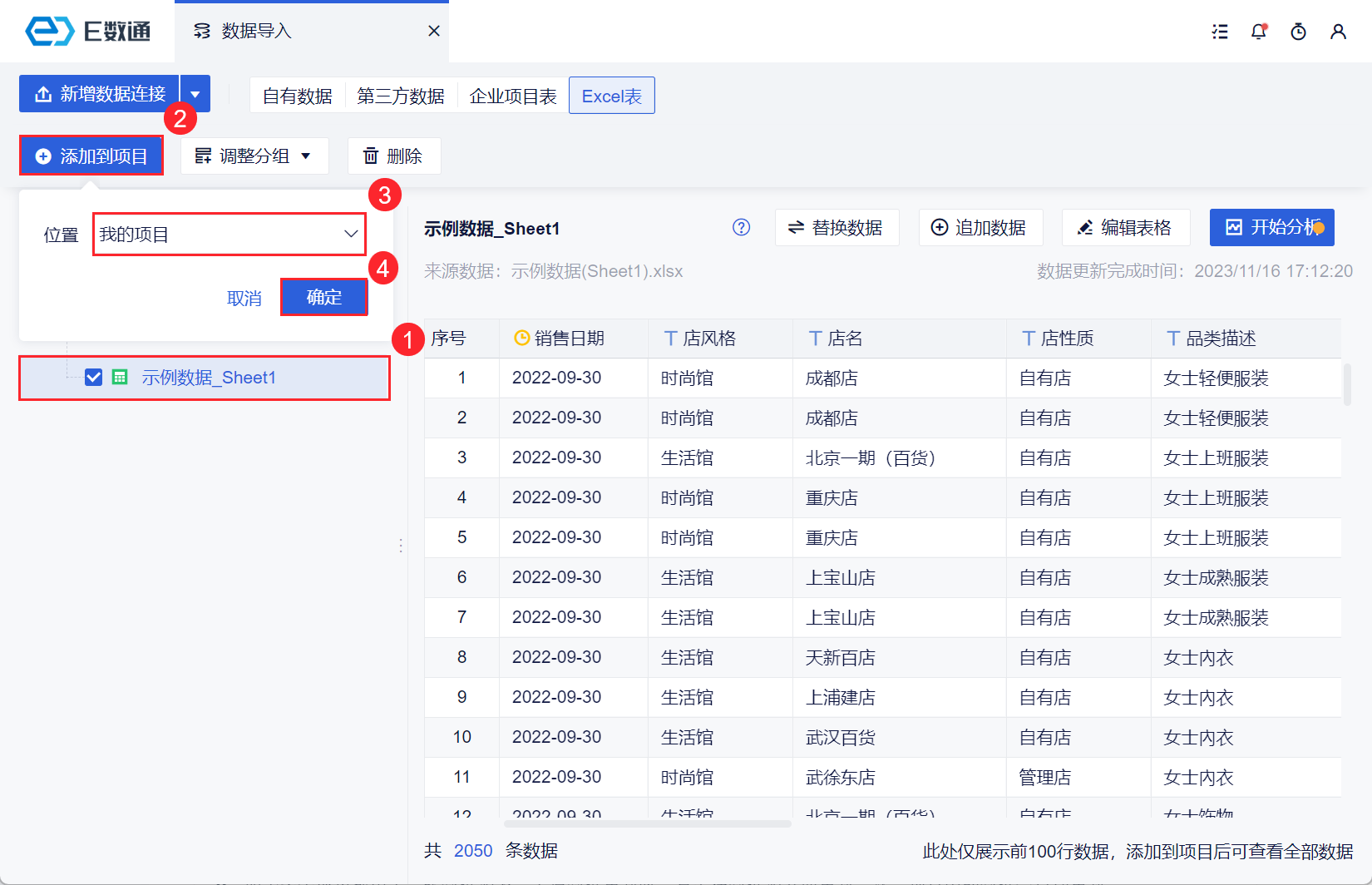Uncheck the 示例数据_Sheet1 checkbox
Viewport: 1372px width, 885px height.
(x=94, y=378)
